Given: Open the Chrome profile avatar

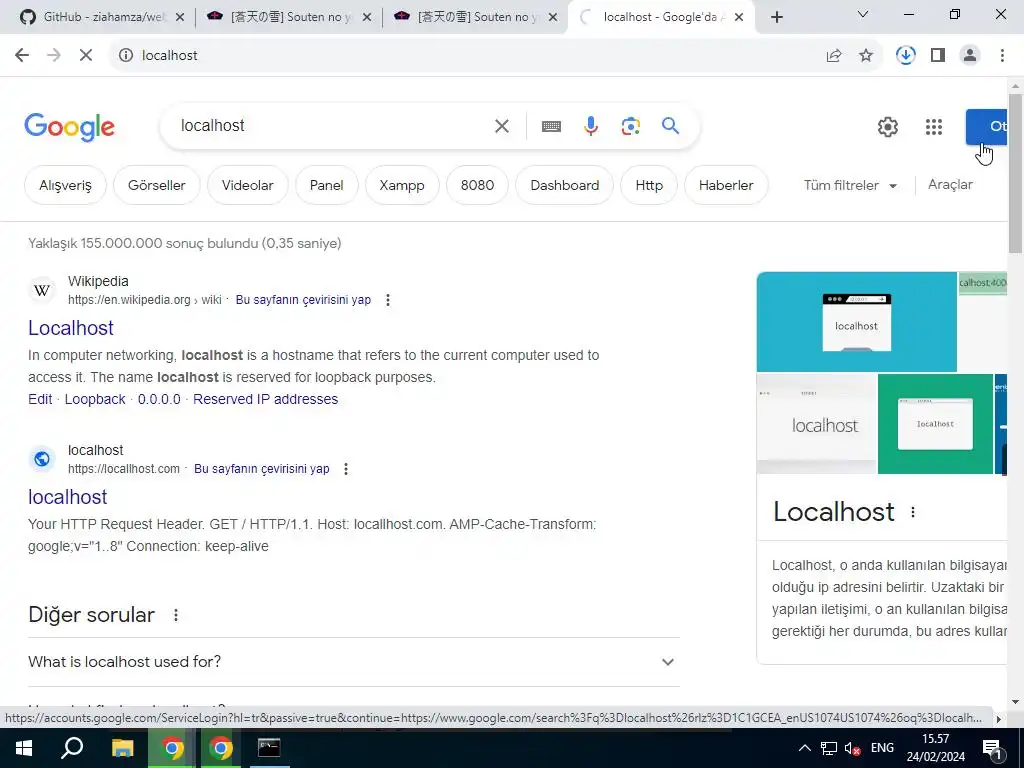Looking at the screenshot, I should [x=970, y=56].
